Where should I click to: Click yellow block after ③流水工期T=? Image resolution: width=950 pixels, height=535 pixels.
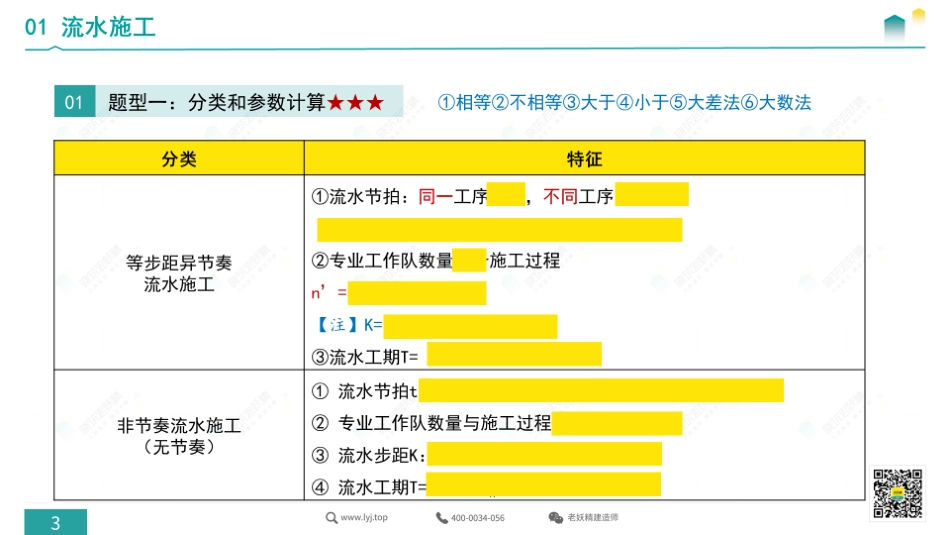(514, 354)
